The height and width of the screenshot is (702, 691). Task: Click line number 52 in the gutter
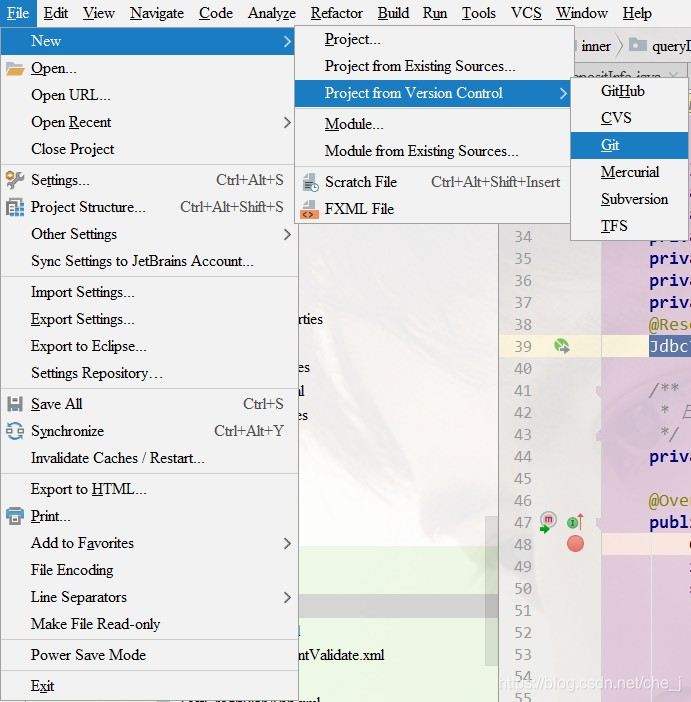[x=523, y=633]
